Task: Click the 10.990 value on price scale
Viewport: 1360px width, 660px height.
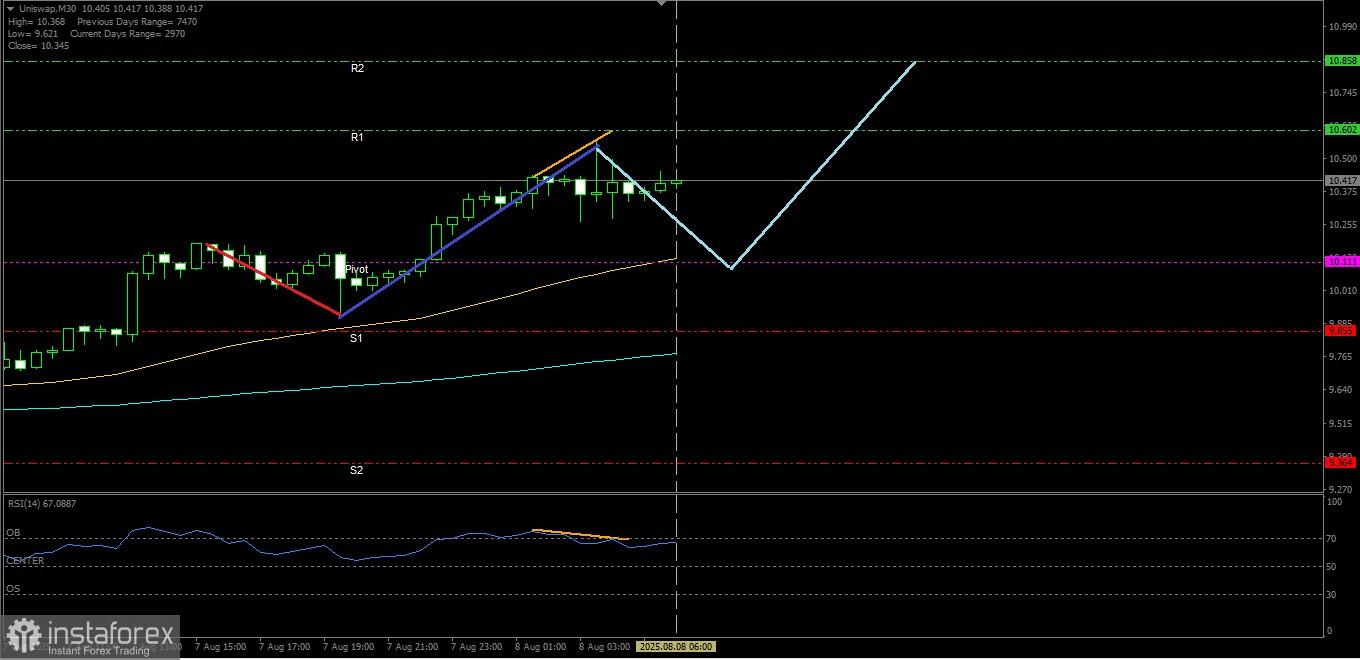Action: coord(1341,27)
